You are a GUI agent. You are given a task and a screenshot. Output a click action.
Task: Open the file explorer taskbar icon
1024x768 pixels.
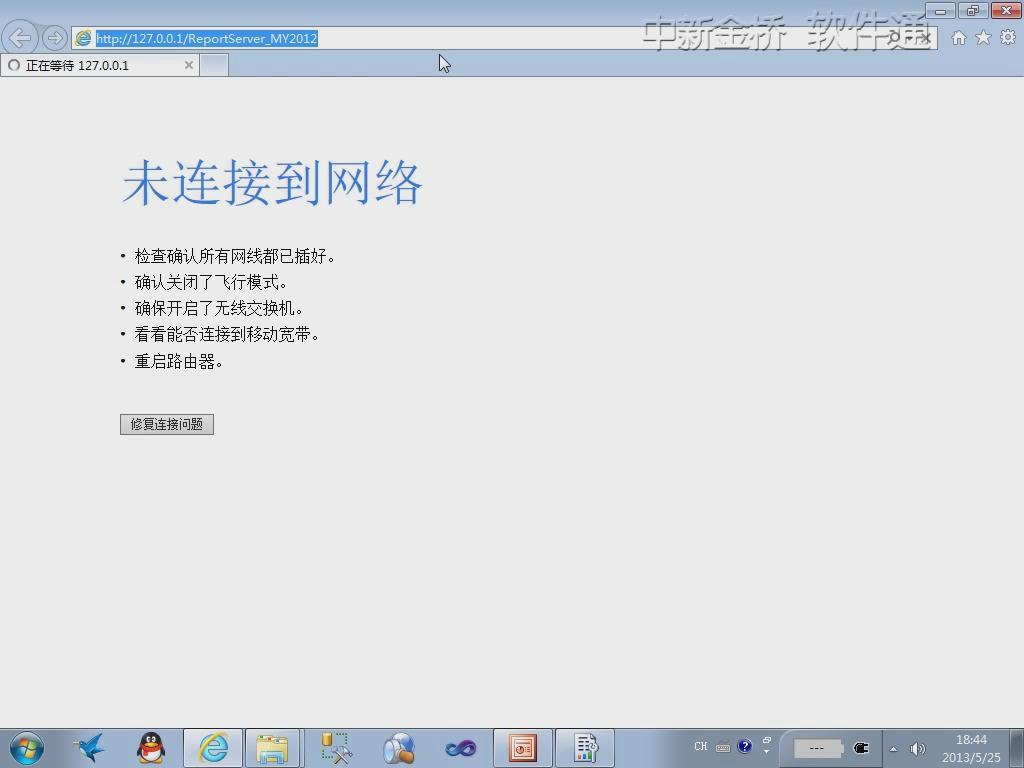[x=272, y=748]
